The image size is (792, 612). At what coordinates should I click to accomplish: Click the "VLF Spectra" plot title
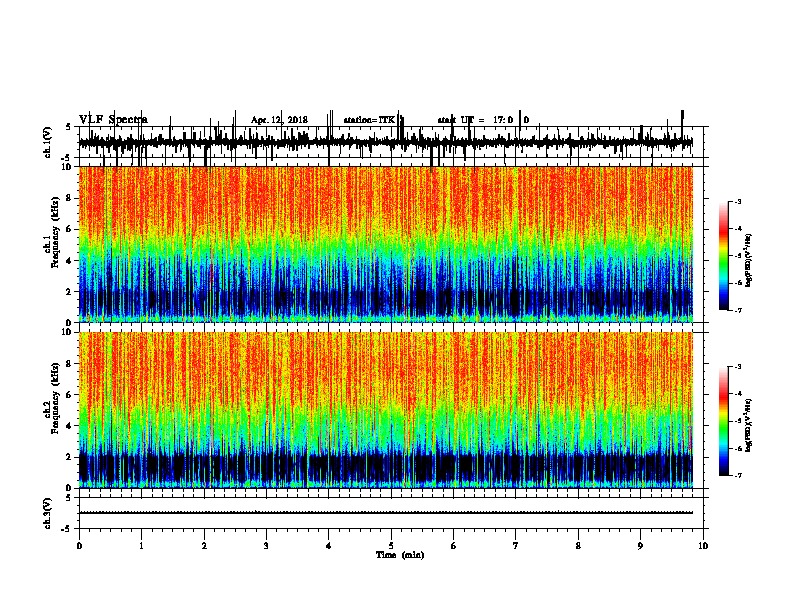[x=113, y=120]
